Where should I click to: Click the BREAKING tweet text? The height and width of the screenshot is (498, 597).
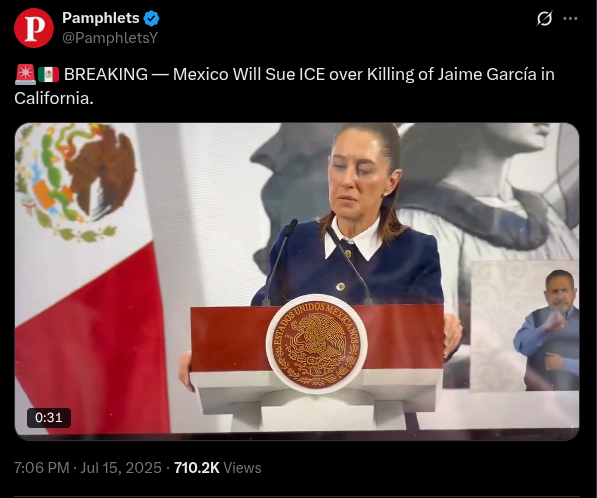coord(284,86)
